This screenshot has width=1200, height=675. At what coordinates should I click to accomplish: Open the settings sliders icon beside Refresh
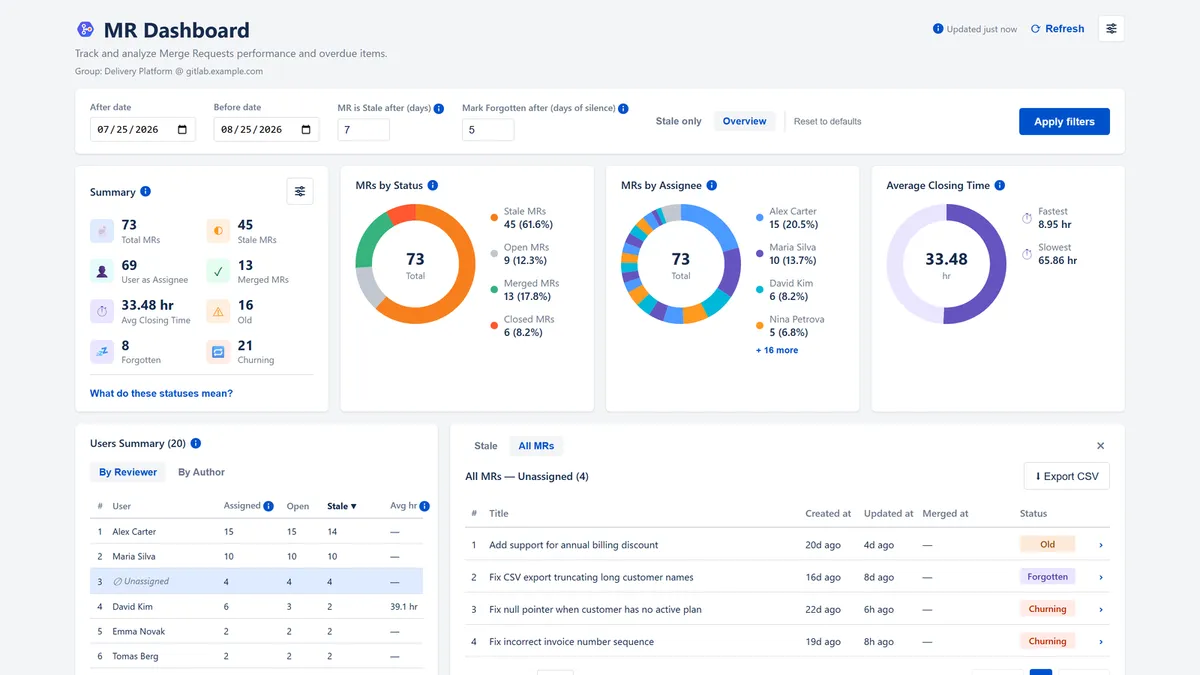click(x=1111, y=29)
